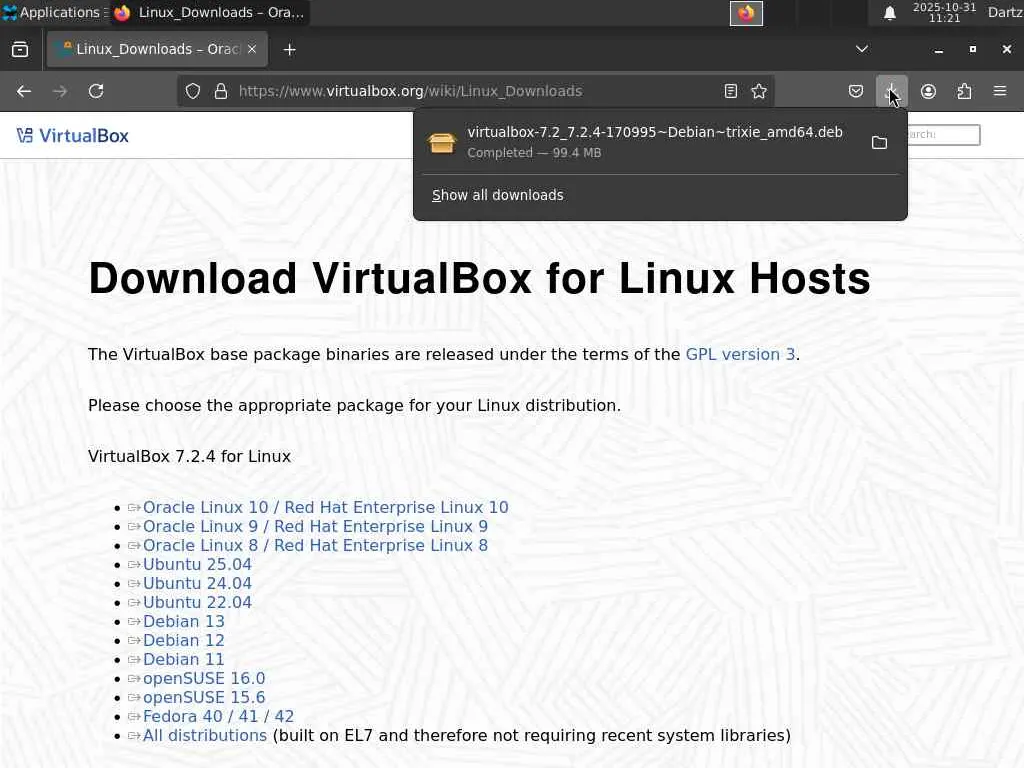Download the Debian 13 package
1024x768 pixels.
coord(184,621)
